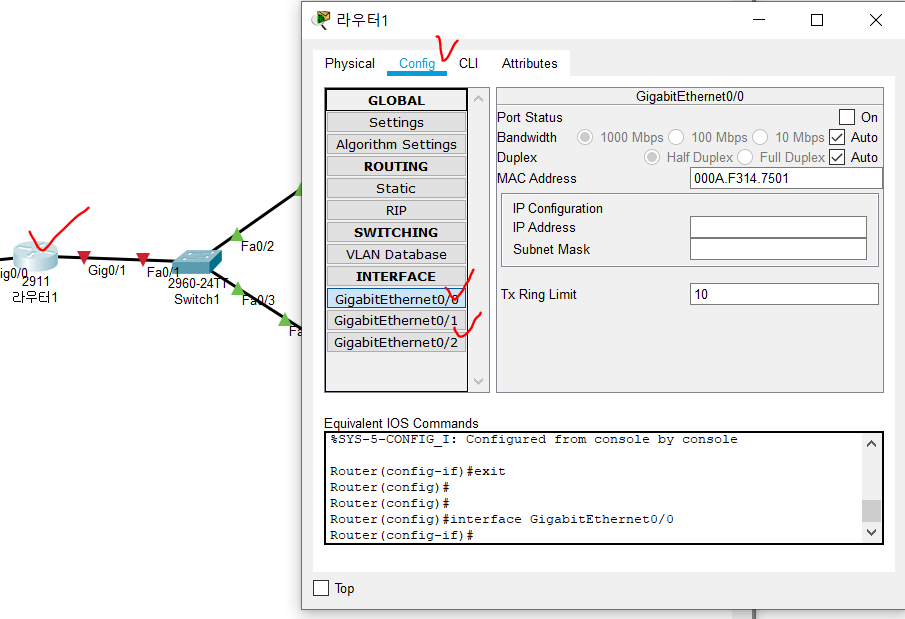Select the GigabitEthernet0/0 interface

(x=397, y=299)
